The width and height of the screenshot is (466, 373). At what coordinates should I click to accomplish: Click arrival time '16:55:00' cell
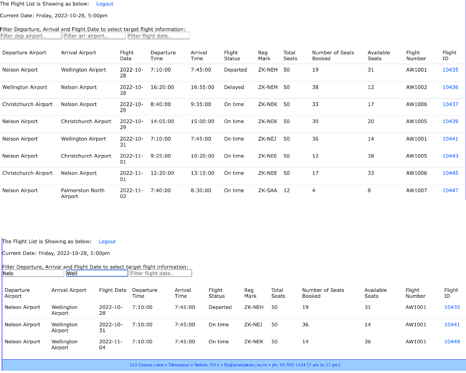pos(202,87)
